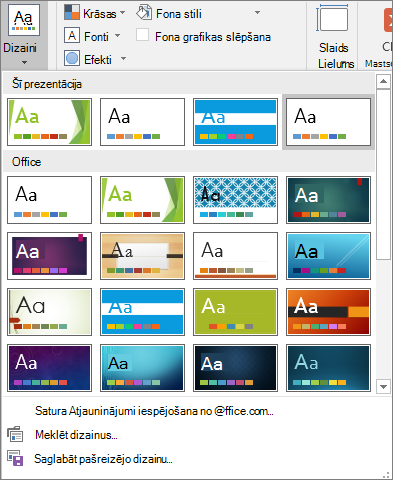The height and width of the screenshot is (480, 393).
Task: Toggle the Fona grafikas slēpšana checkbox
Action: 142,35
